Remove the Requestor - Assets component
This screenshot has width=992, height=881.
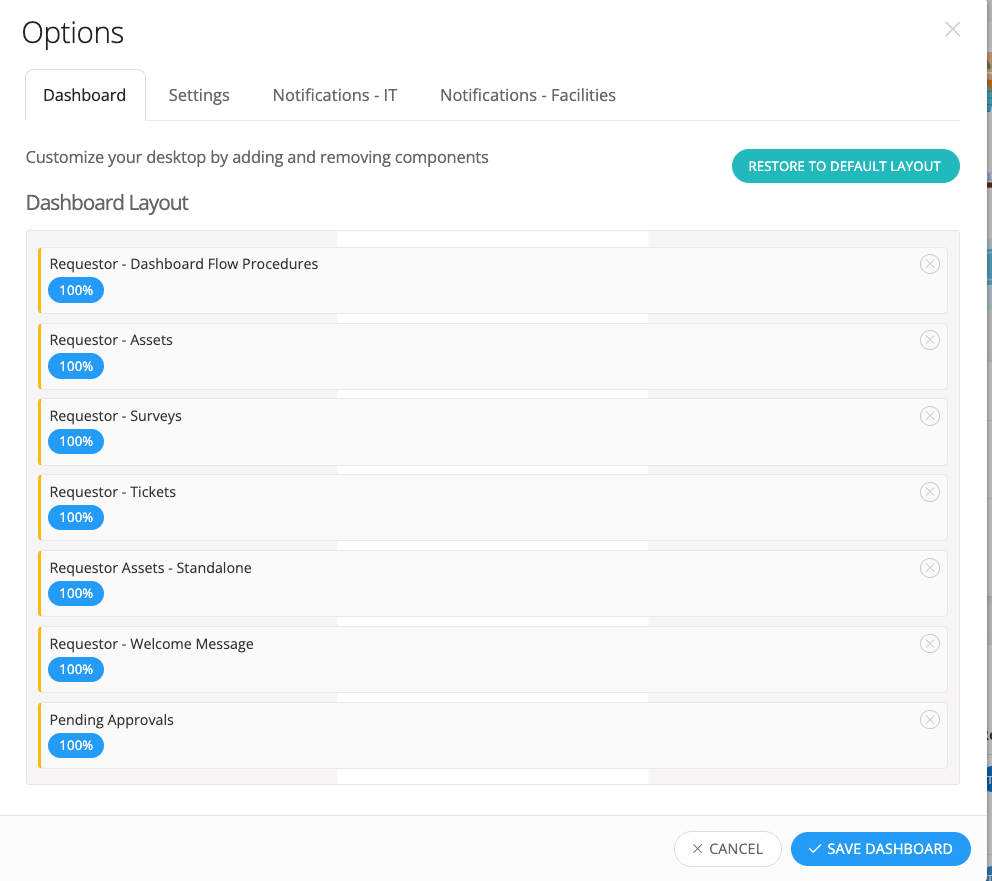coord(929,340)
